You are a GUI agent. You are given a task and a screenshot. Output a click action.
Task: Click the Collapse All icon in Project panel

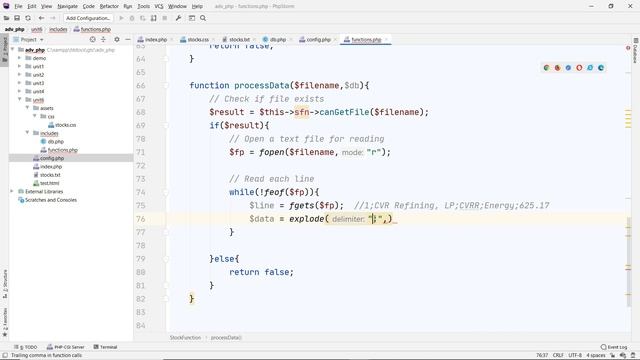click(103, 39)
